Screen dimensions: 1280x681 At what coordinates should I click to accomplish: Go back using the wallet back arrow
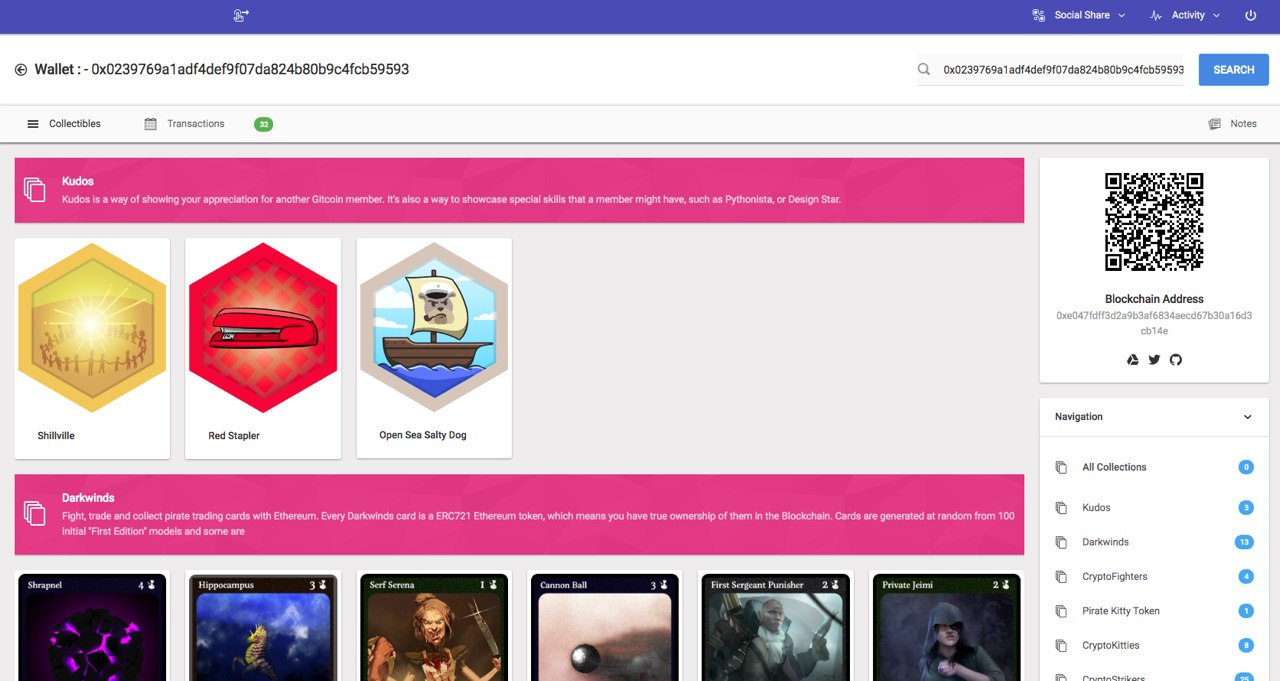(21, 69)
